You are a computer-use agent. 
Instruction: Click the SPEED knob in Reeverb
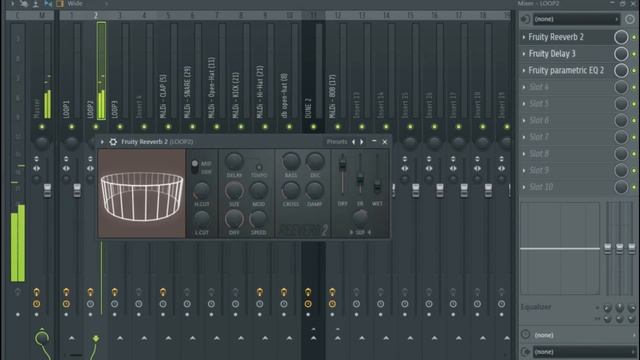point(258,219)
